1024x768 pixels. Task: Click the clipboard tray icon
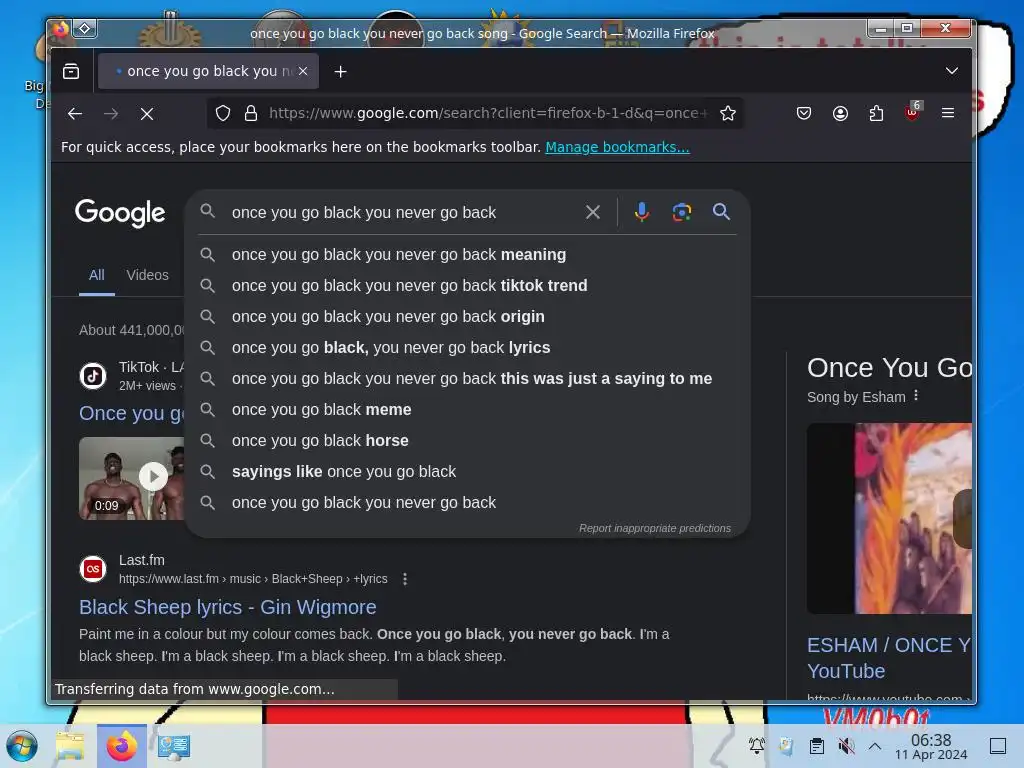point(816,746)
